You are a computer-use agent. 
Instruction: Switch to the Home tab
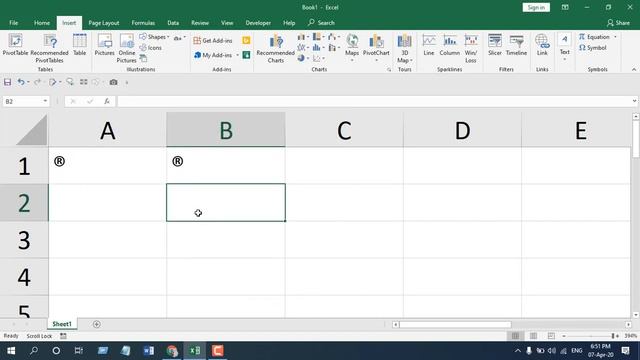pyautogui.click(x=42, y=23)
